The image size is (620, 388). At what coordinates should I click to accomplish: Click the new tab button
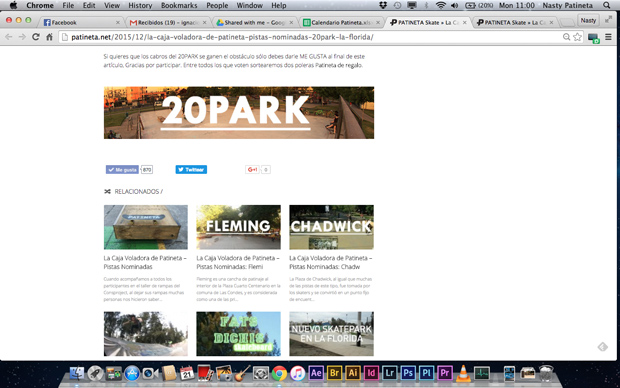point(567,23)
